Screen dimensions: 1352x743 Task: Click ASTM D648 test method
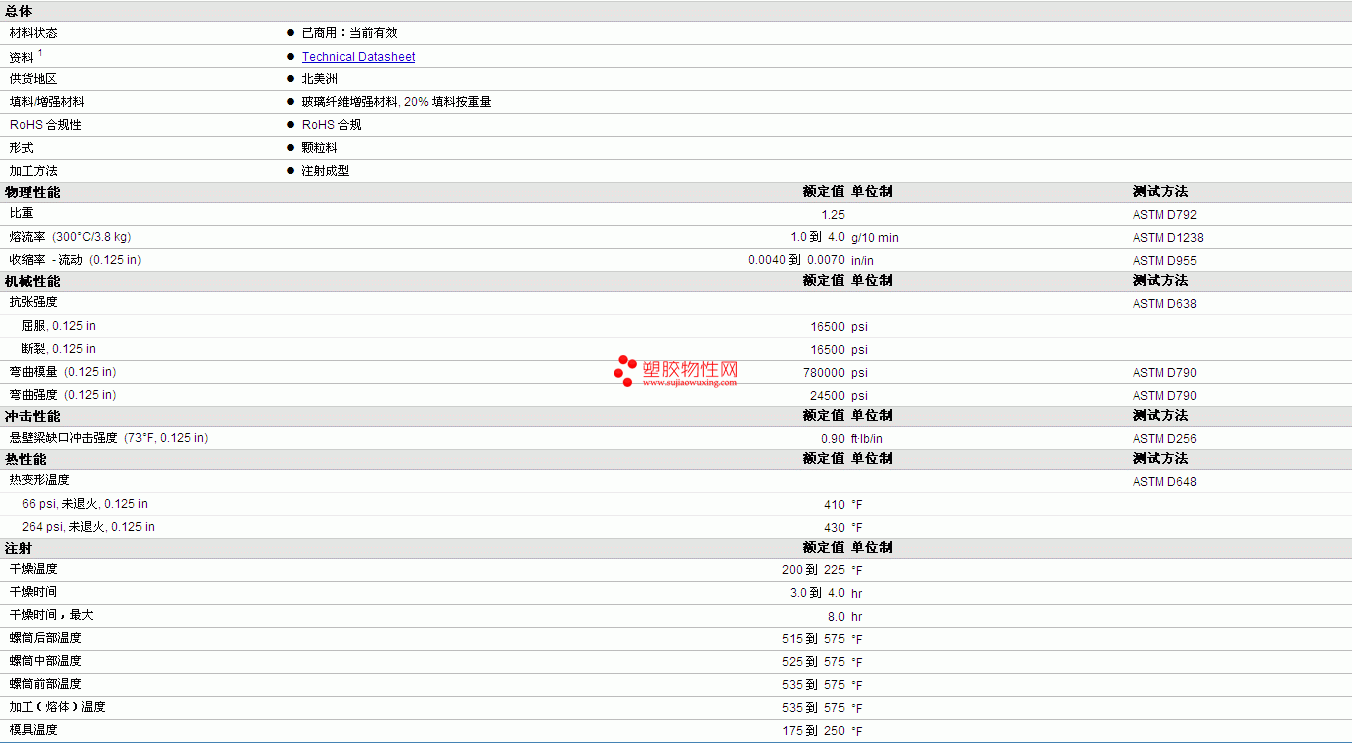(x=1164, y=482)
